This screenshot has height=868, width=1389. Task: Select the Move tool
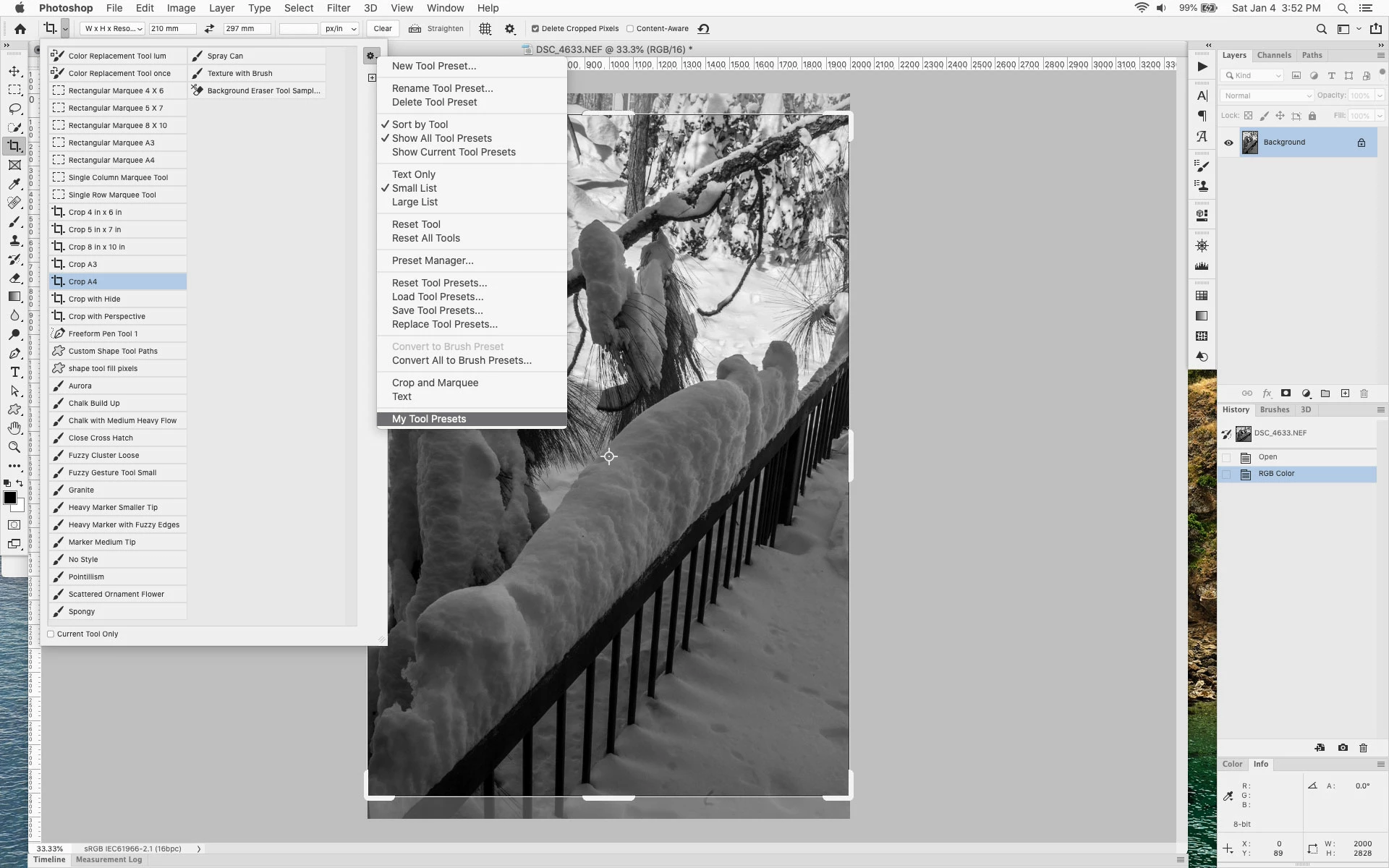pos(14,71)
